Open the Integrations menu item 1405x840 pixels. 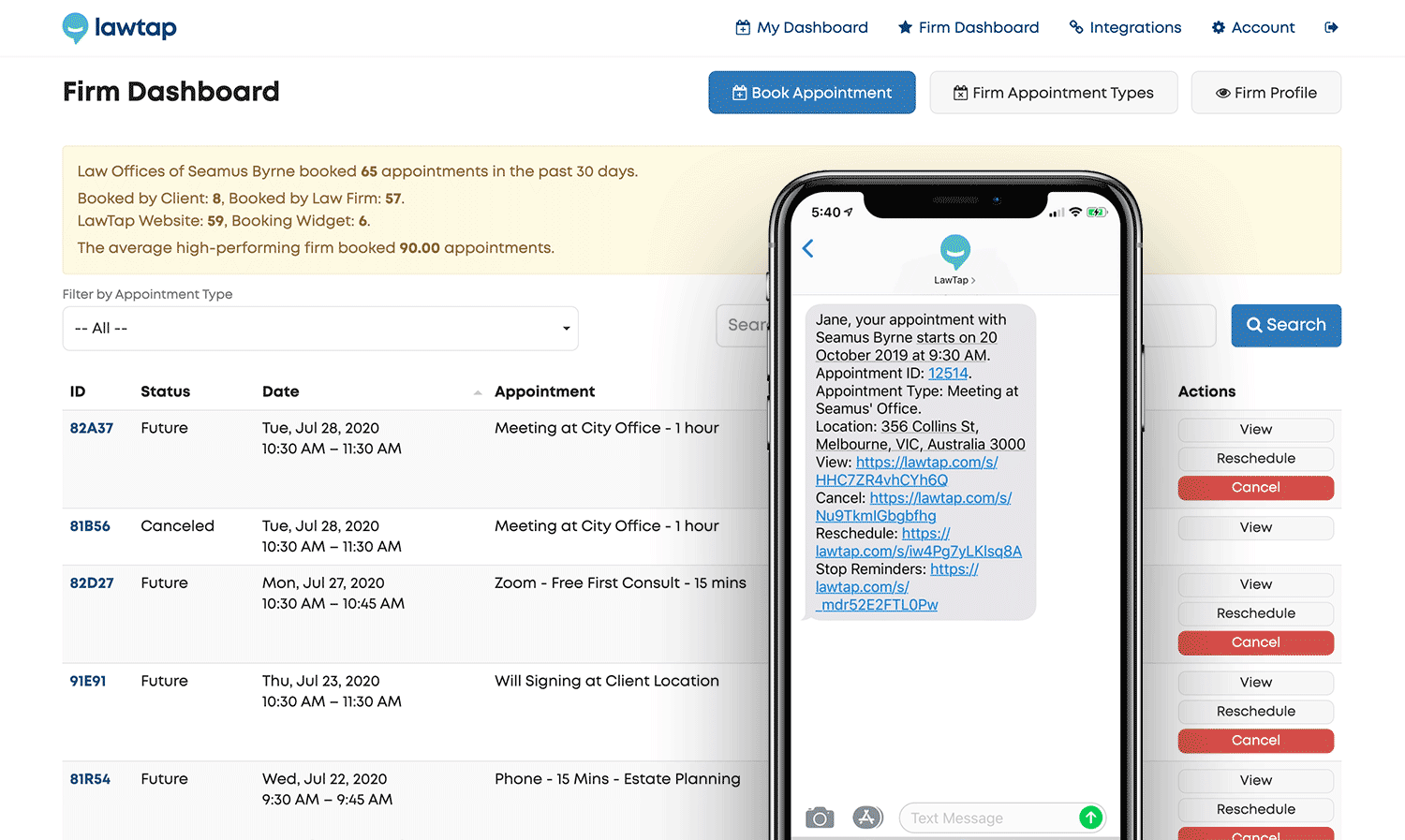tap(1125, 28)
